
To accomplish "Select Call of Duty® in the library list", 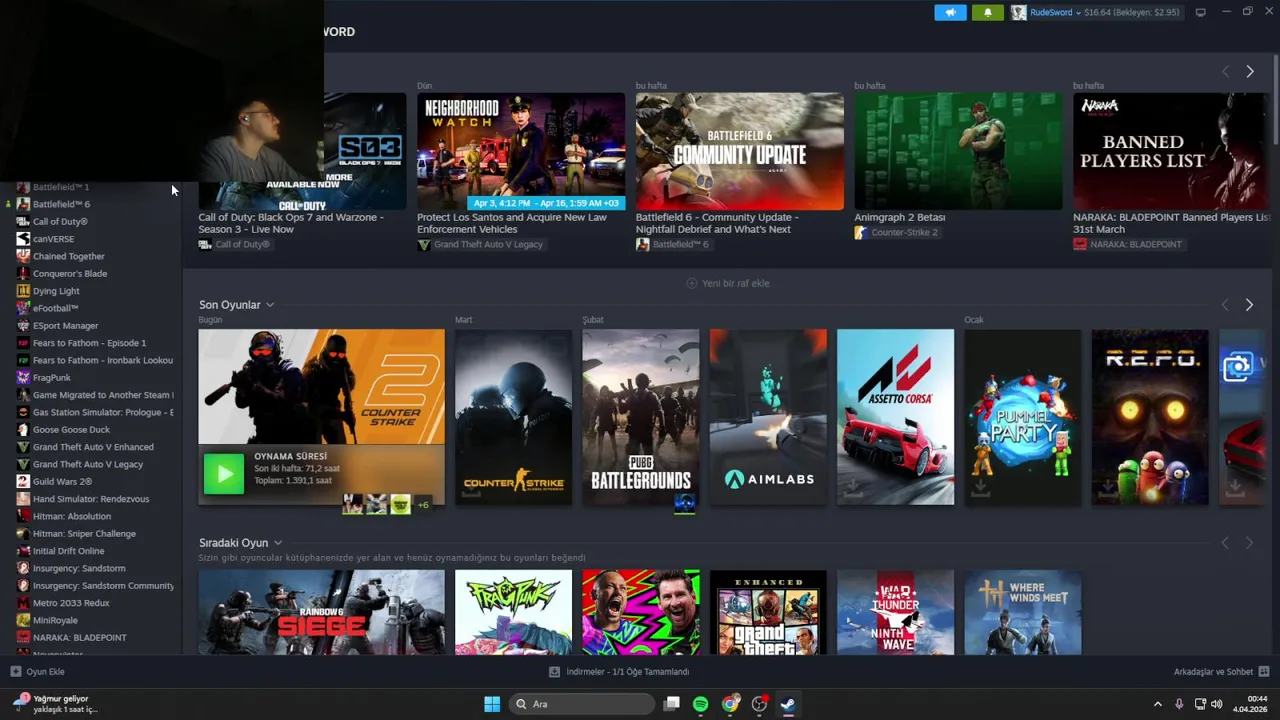I will pos(60,222).
